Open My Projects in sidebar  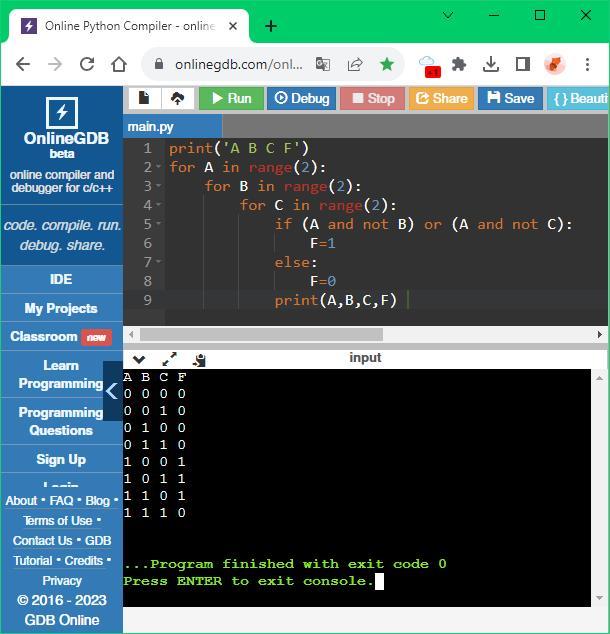(x=61, y=309)
